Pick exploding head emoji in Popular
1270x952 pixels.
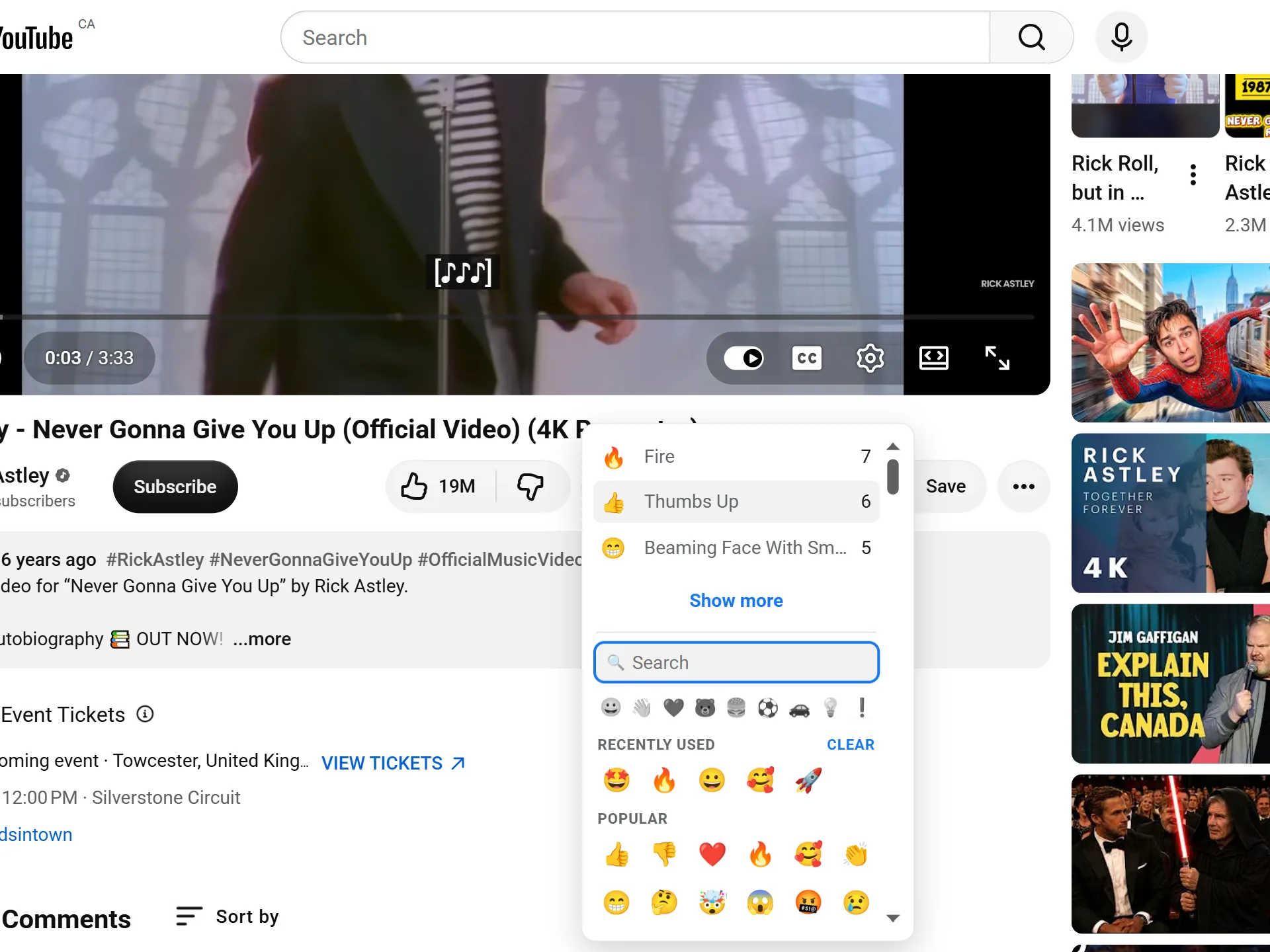pos(712,902)
